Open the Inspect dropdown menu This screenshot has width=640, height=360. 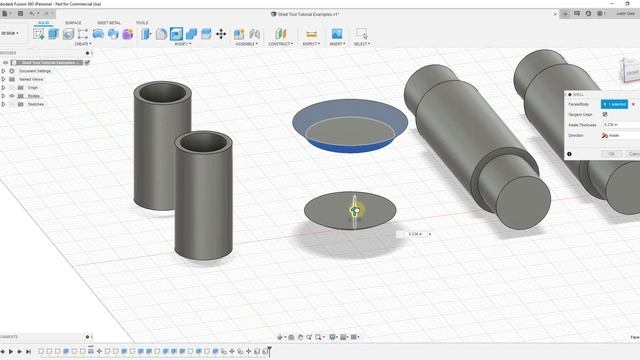click(311, 44)
